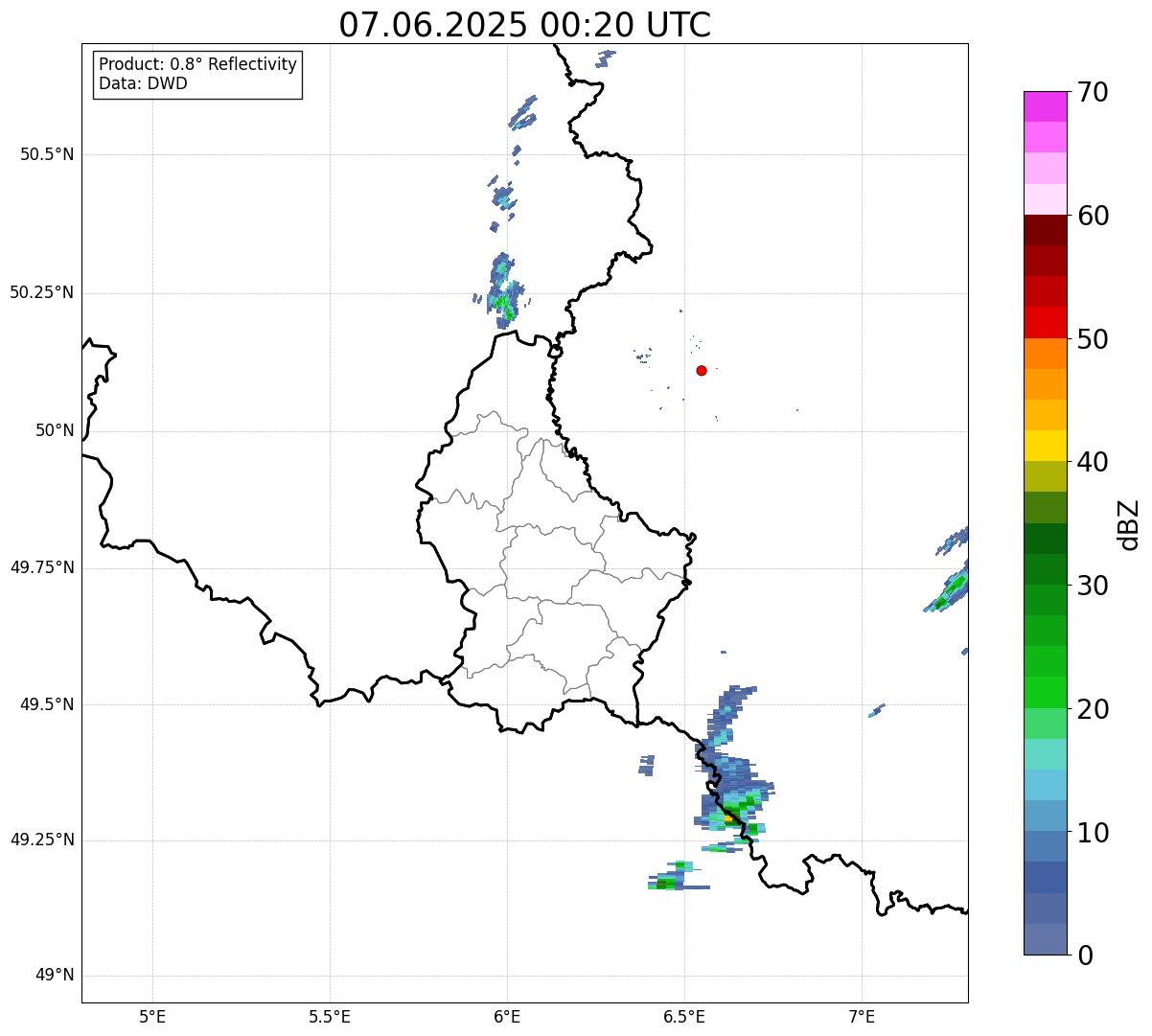Click the latitude label "49.25°N"
This screenshot has width=1152, height=1036.
tap(42, 840)
